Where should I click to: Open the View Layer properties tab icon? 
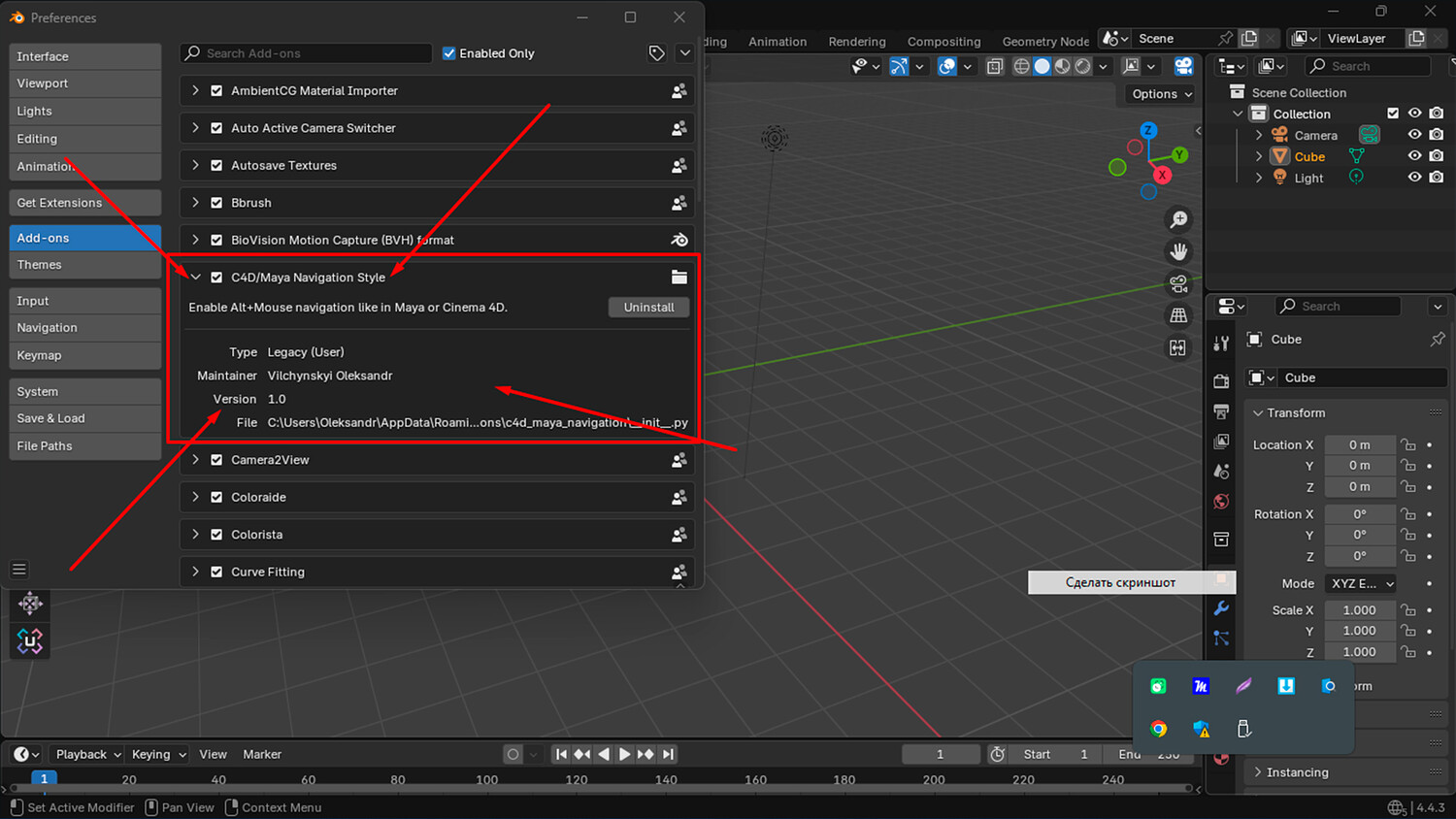pyautogui.click(x=1221, y=442)
